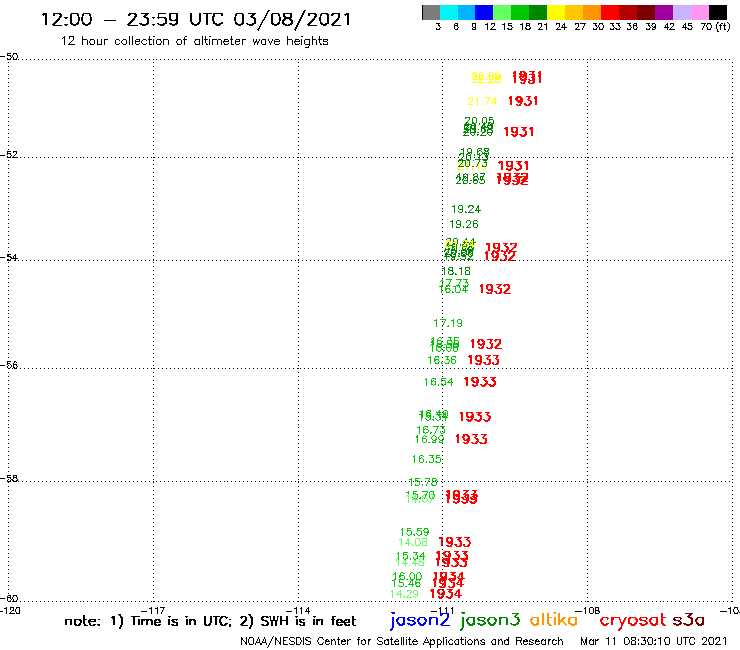Click the gray legend color swatch
740x650 pixels.
(431, 12)
